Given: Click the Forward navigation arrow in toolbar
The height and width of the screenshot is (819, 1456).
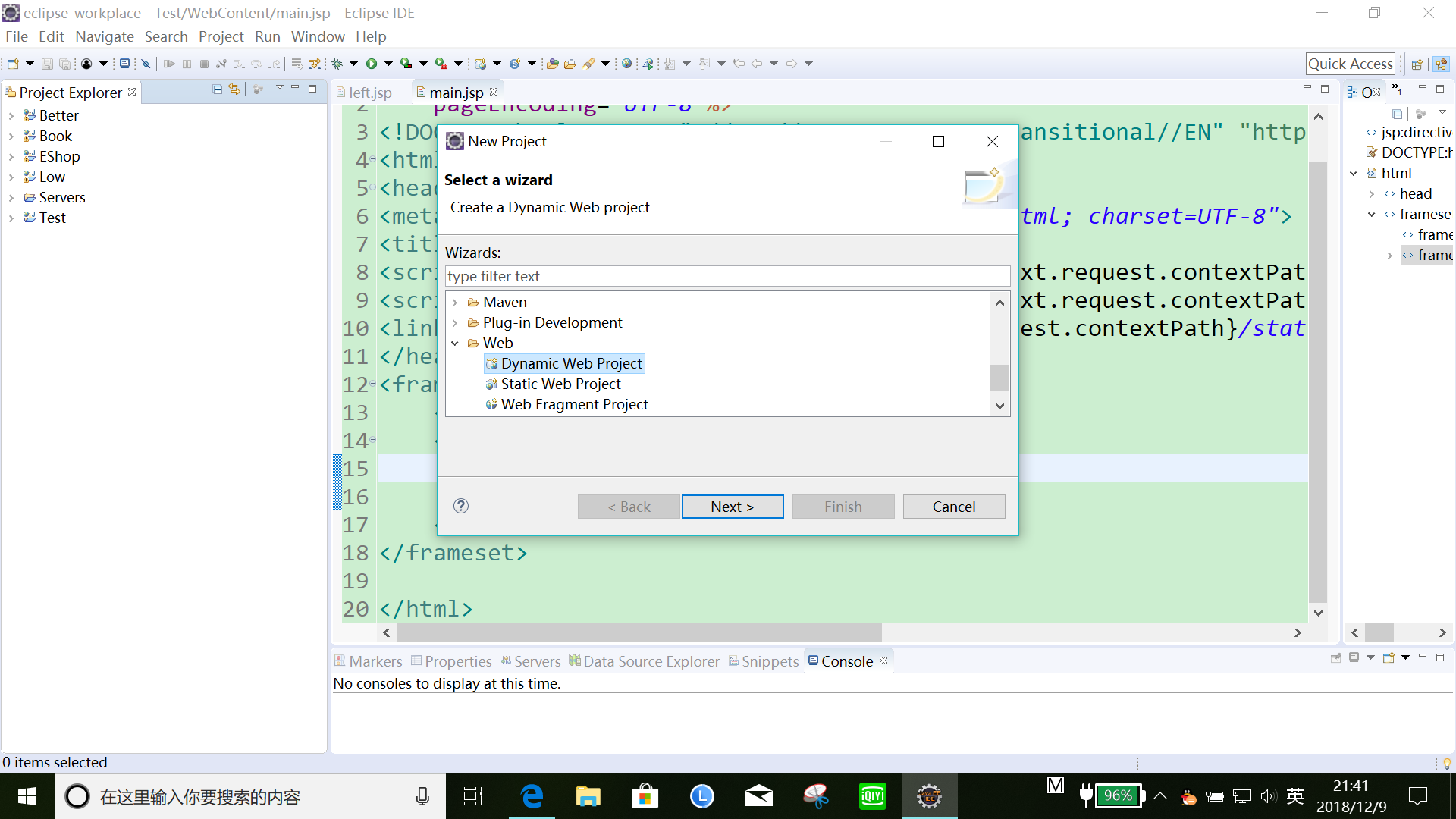Looking at the screenshot, I should click(792, 64).
